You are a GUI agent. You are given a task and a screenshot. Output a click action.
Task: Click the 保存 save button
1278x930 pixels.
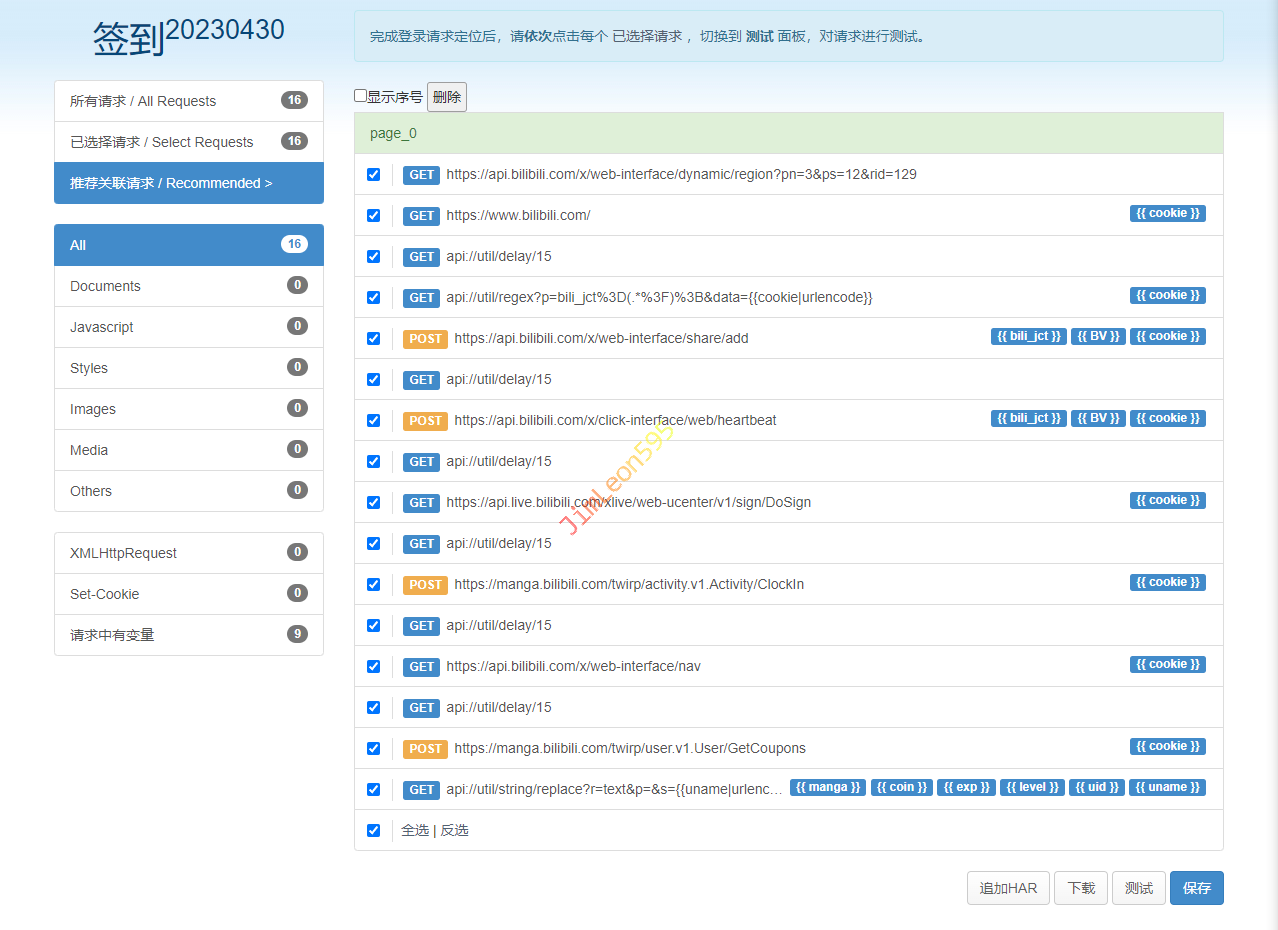[1196, 888]
